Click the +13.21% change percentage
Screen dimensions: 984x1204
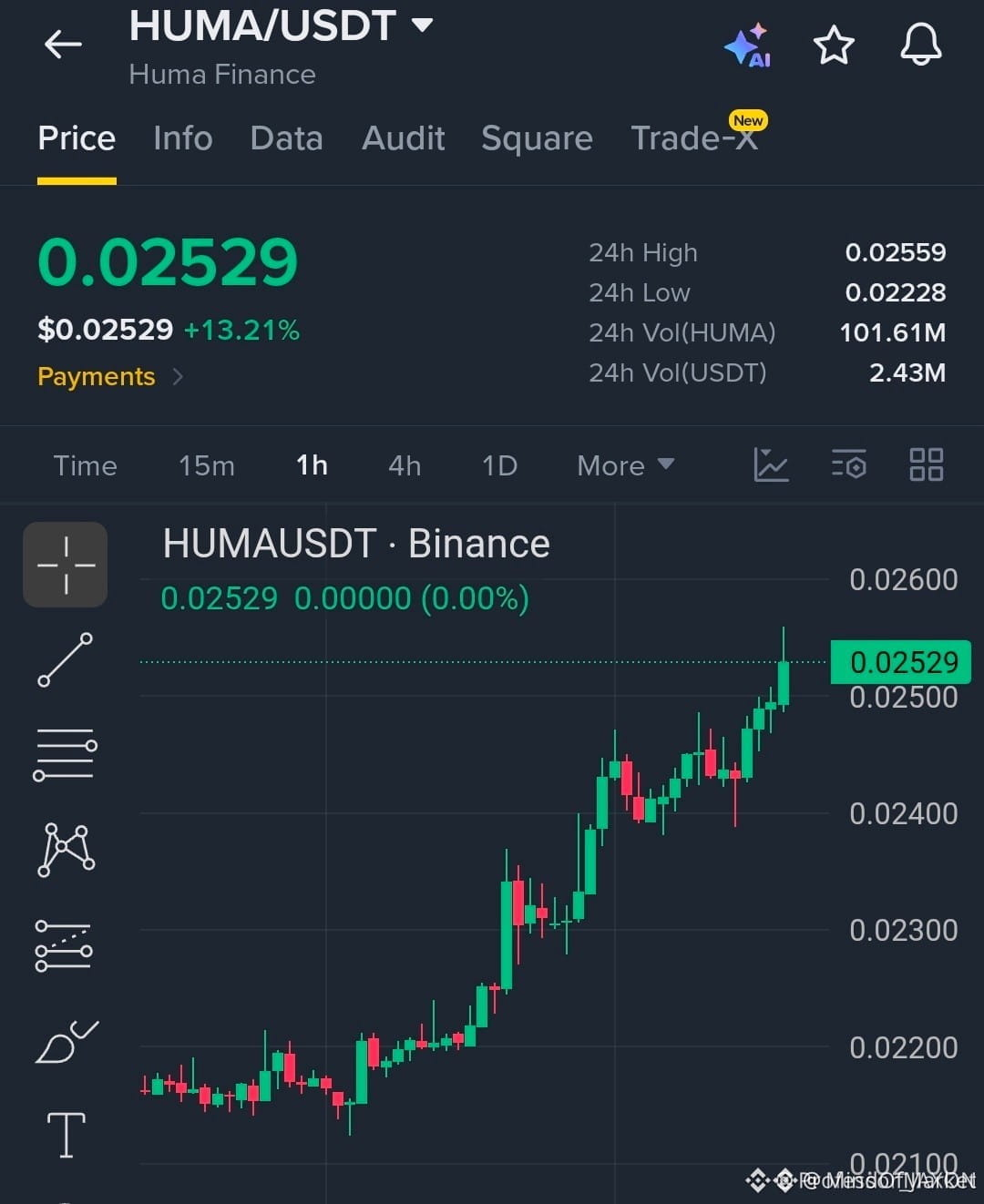click(241, 330)
